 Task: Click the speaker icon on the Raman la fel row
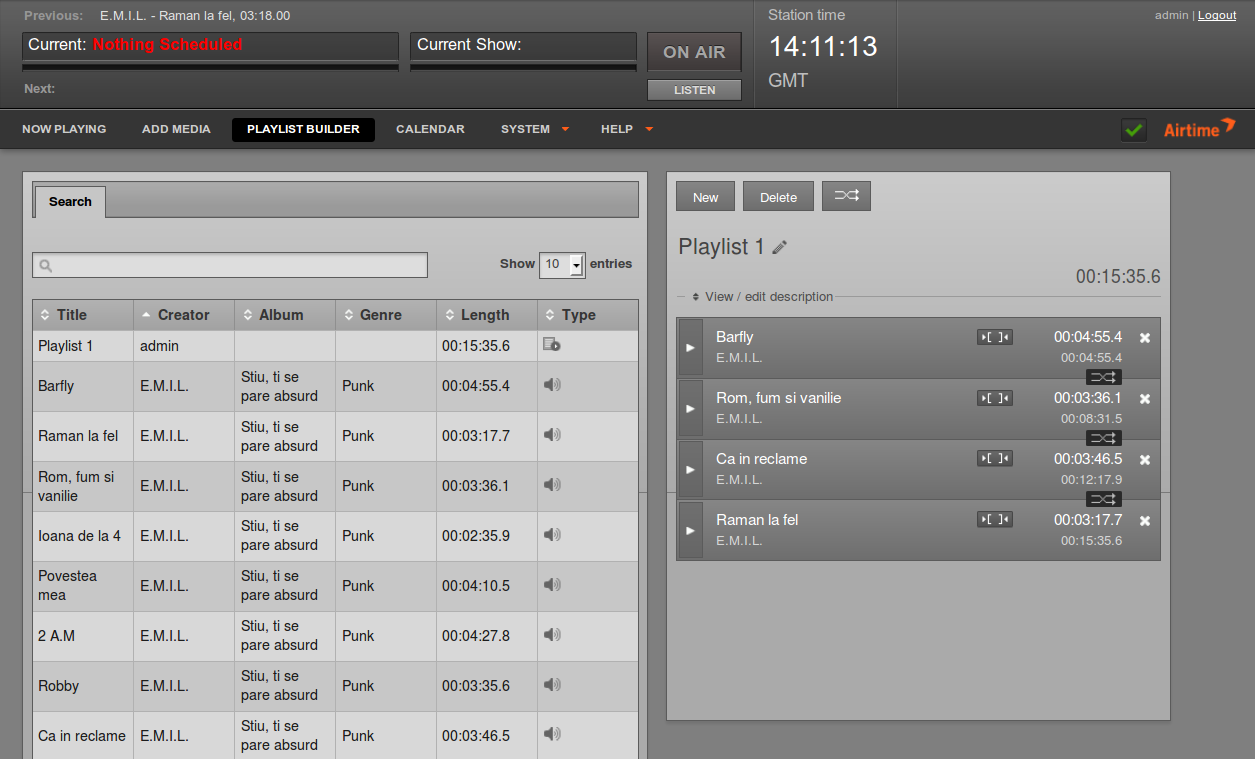[x=552, y=435]
